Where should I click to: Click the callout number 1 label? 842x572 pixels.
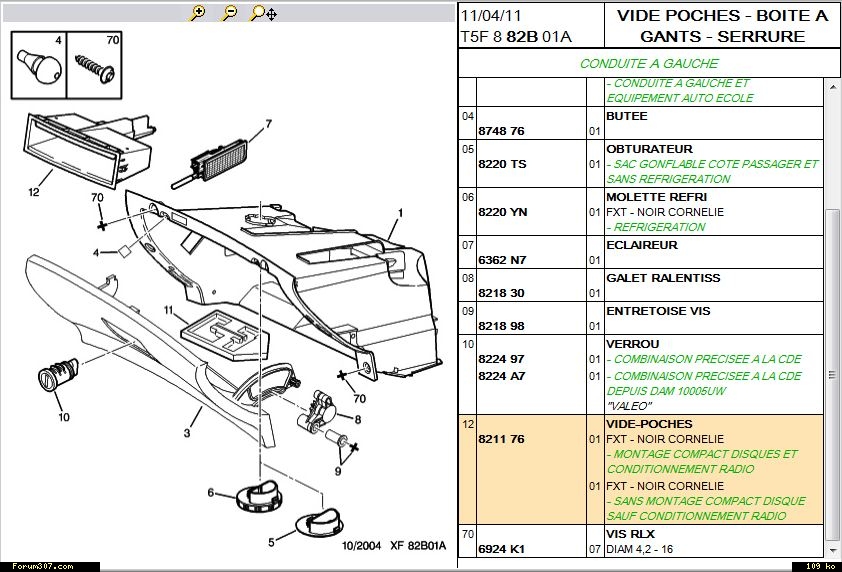400,212
